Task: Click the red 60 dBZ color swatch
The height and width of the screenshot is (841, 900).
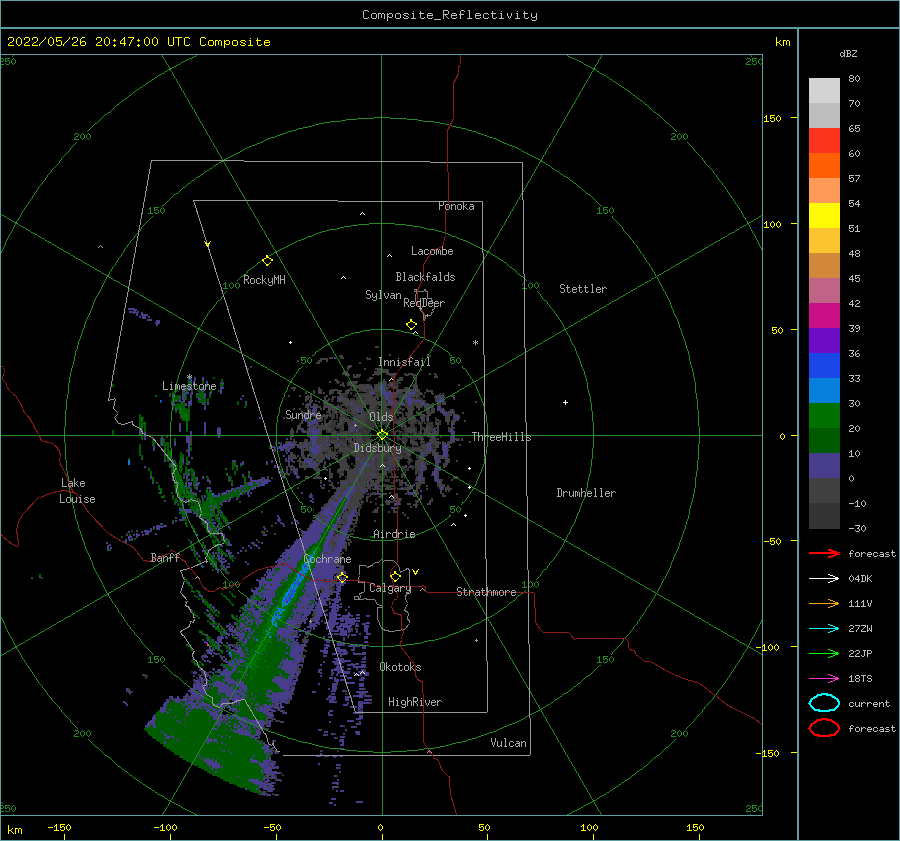Action: click(824, 141)
